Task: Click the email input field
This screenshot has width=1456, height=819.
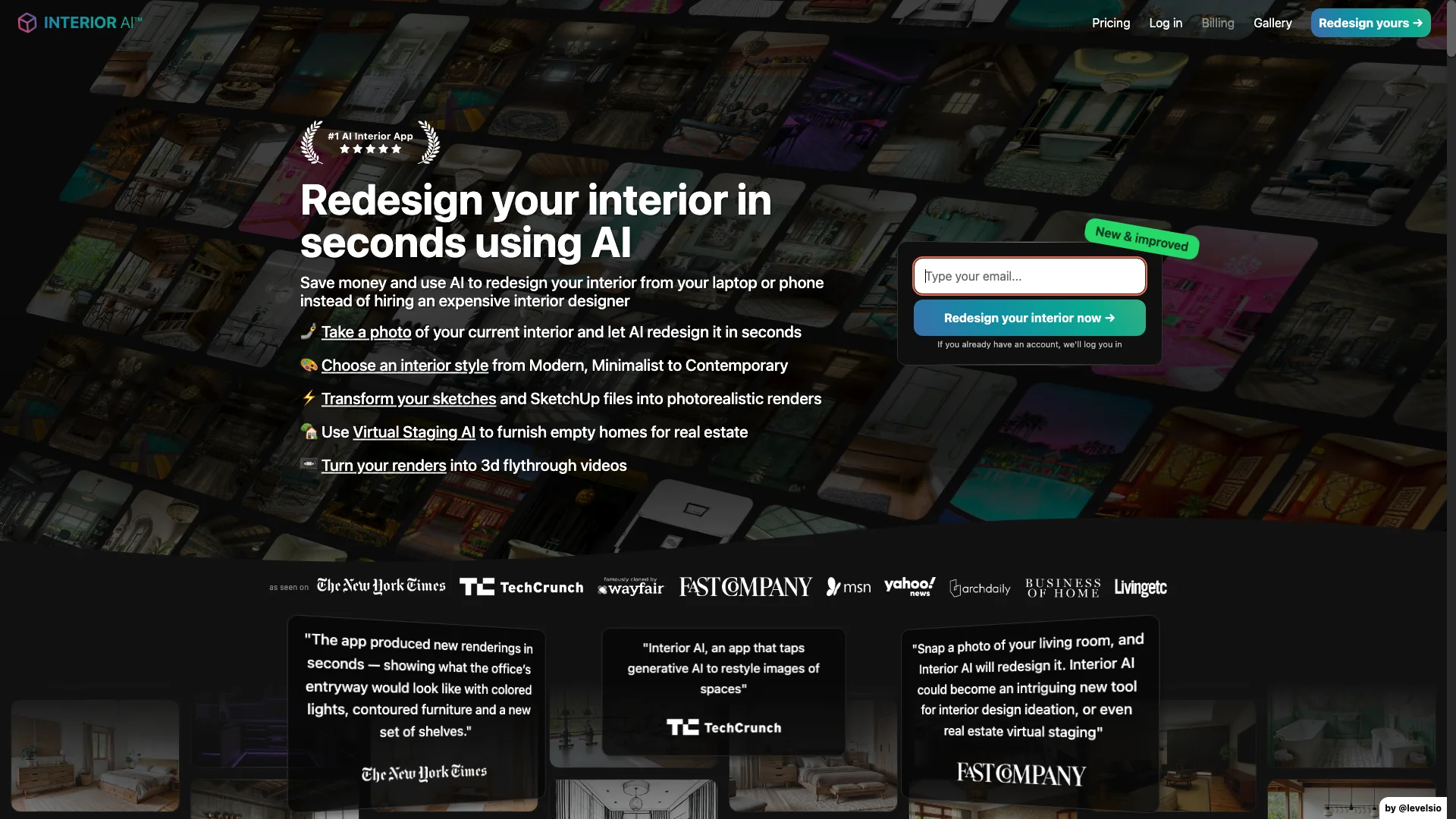Action: 1029,276
